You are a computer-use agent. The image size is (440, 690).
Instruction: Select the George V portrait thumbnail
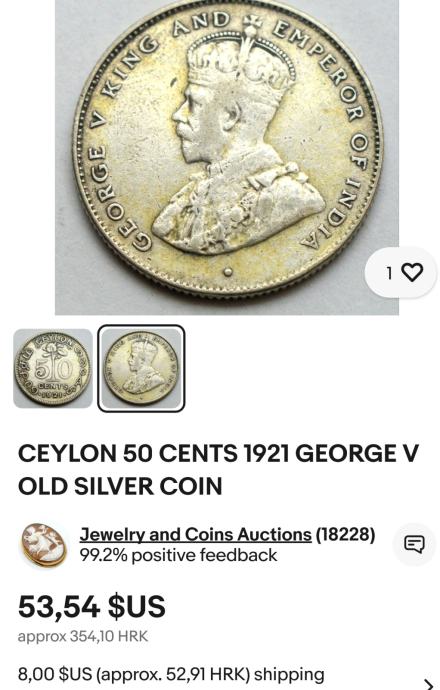(141, 369)
